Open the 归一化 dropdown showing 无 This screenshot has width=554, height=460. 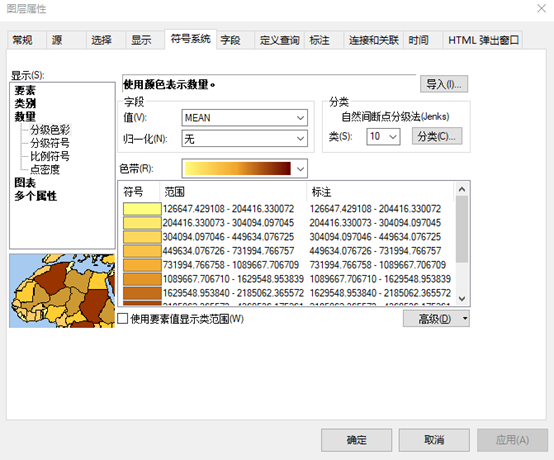[244, 138]
